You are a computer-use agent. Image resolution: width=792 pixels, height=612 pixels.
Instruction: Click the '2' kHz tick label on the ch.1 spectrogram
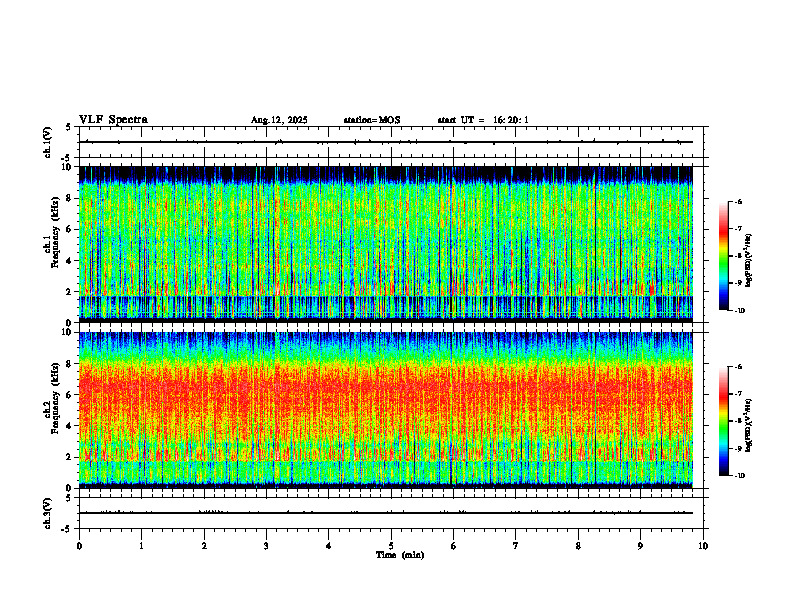click(69, 292)
